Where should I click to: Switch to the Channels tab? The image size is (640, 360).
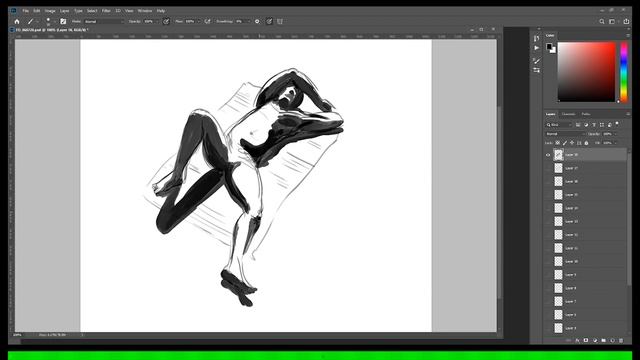coord(568,114)
